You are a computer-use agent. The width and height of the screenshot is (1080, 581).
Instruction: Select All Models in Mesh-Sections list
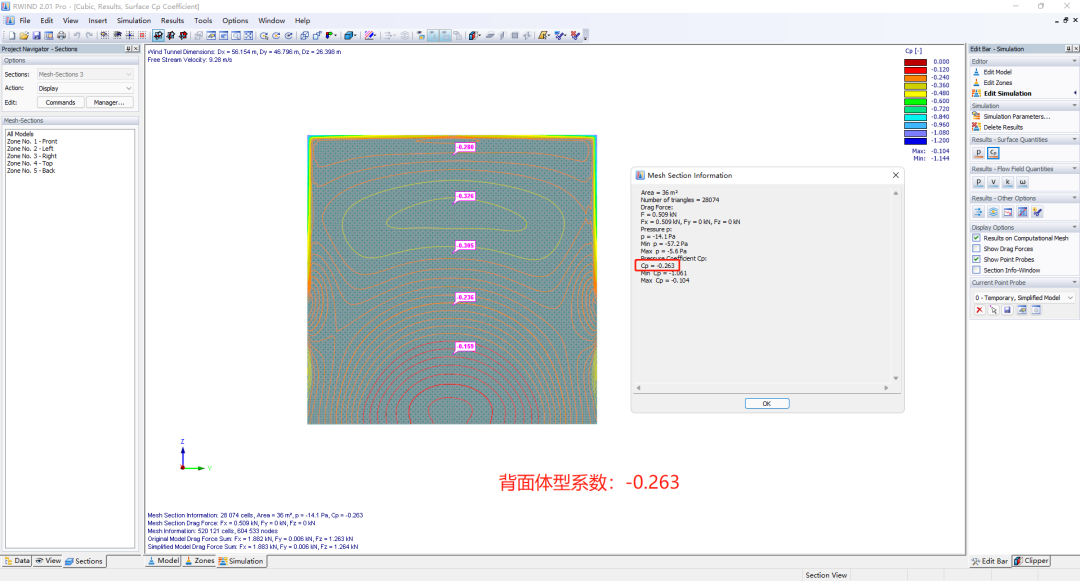point(20,134)
